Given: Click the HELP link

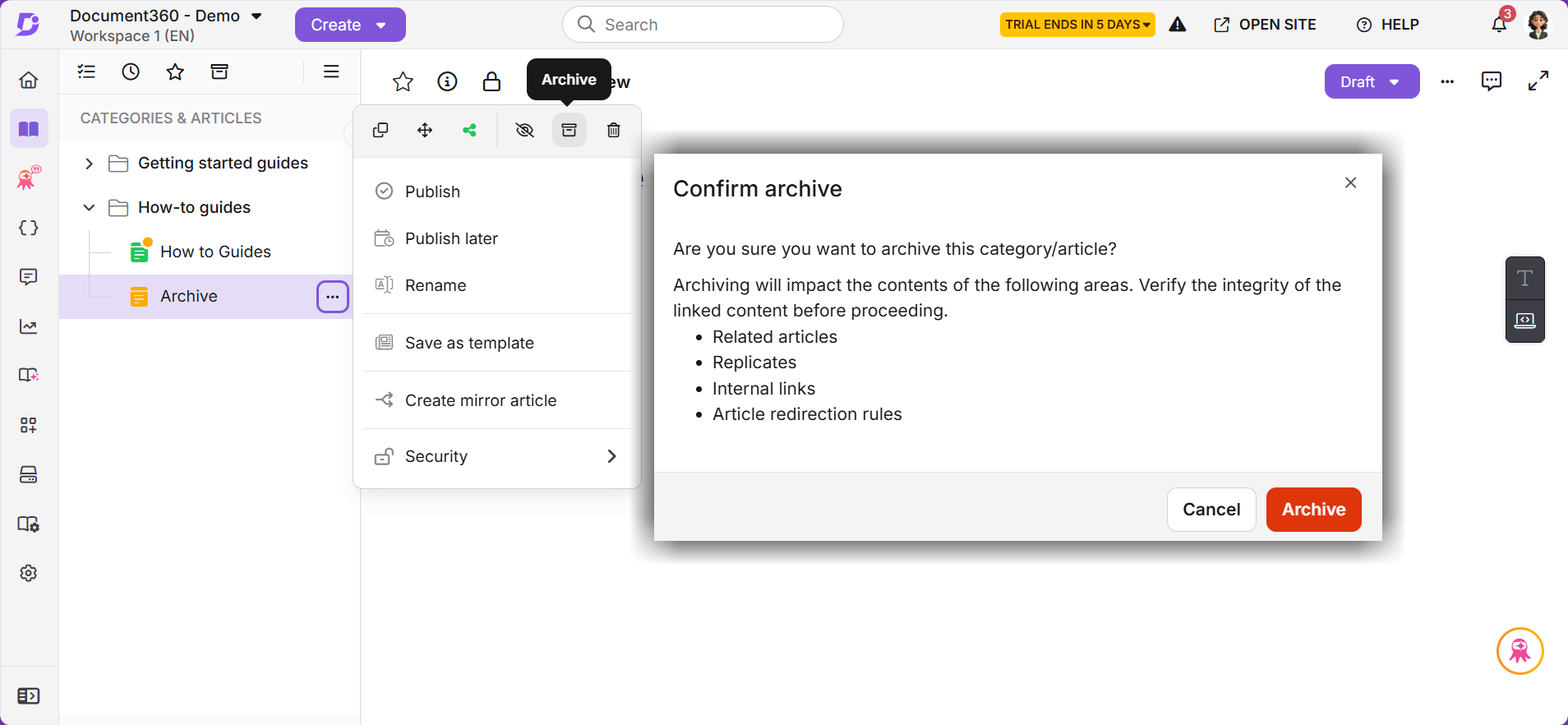Looking at the screenshot, I should coord(1388,25).
